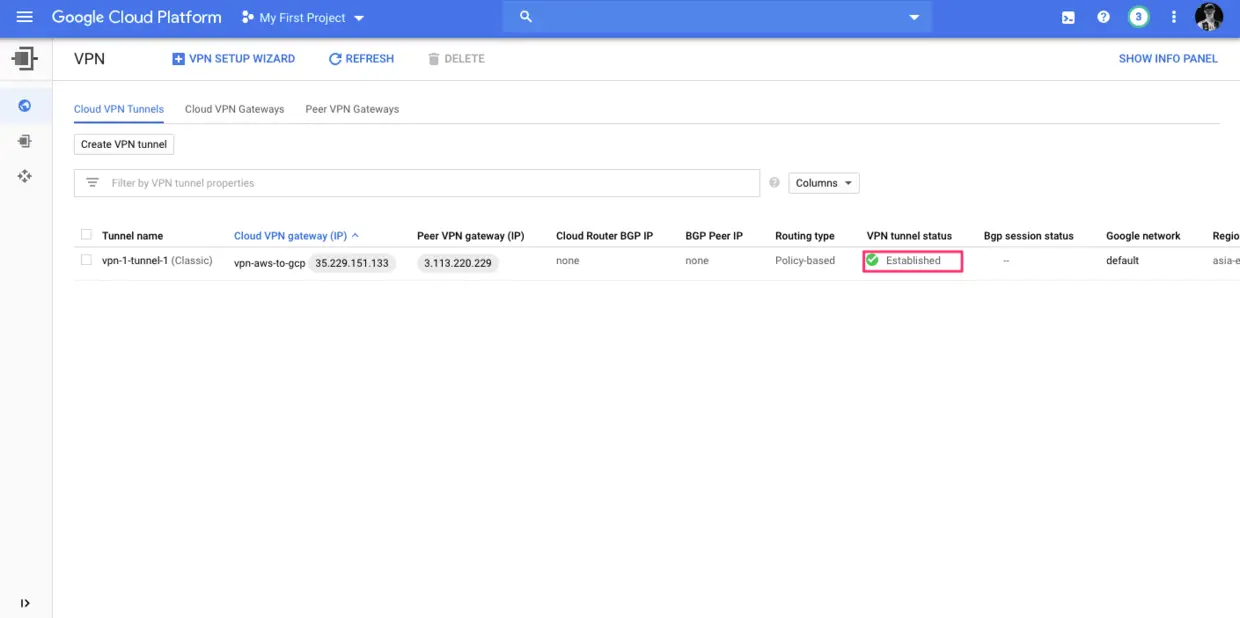The height and width of the screenshot is (618, 1240).
Task: Click the 3.113.220.229 peer IP chip
Action: 457,263
